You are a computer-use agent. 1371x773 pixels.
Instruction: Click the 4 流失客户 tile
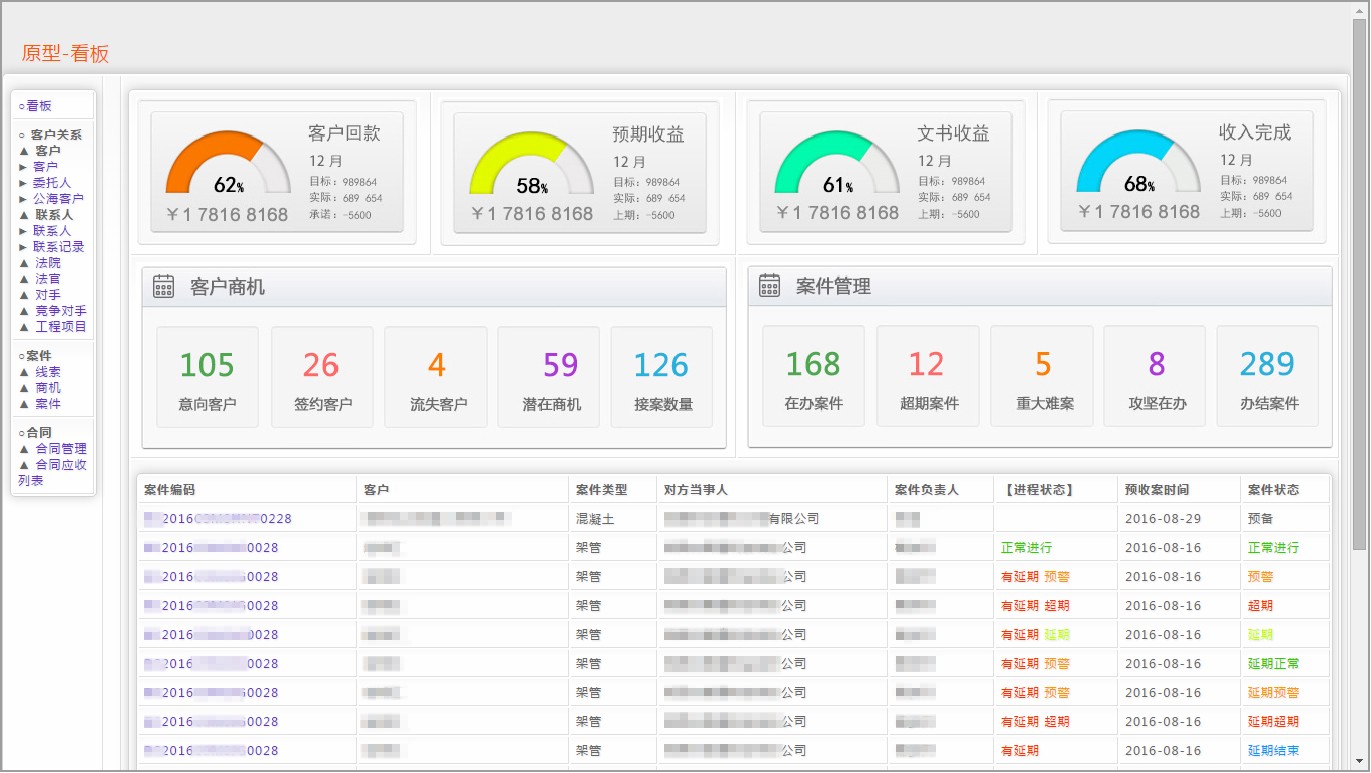click(x=436, y=378)
